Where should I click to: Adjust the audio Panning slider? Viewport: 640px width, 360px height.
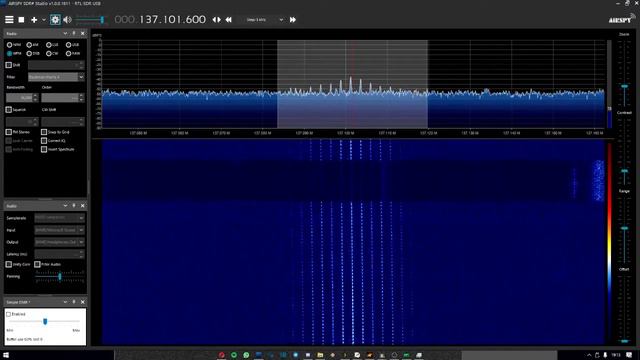[60, 277]
